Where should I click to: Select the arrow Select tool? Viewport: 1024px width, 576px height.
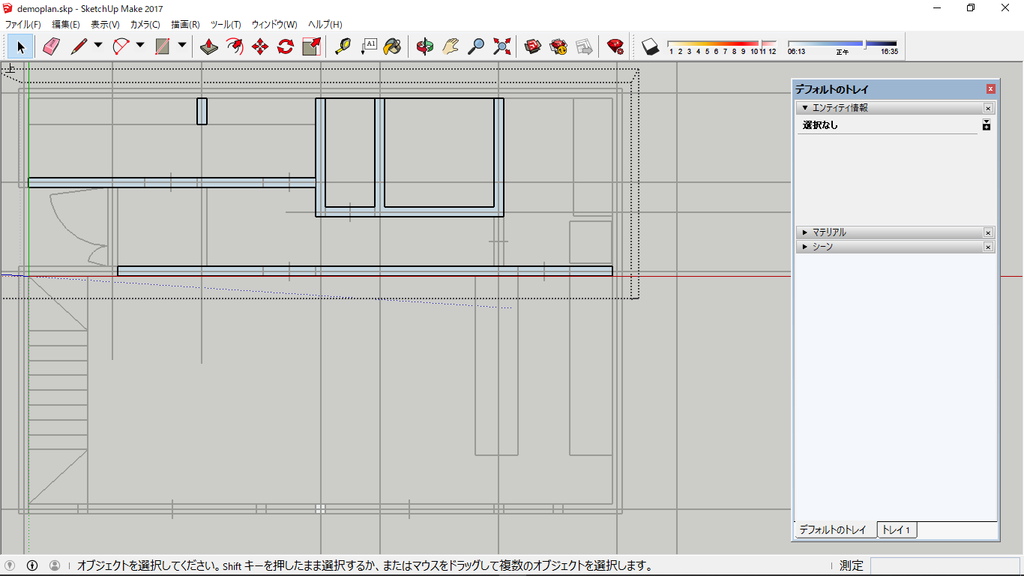click(20, 46)
